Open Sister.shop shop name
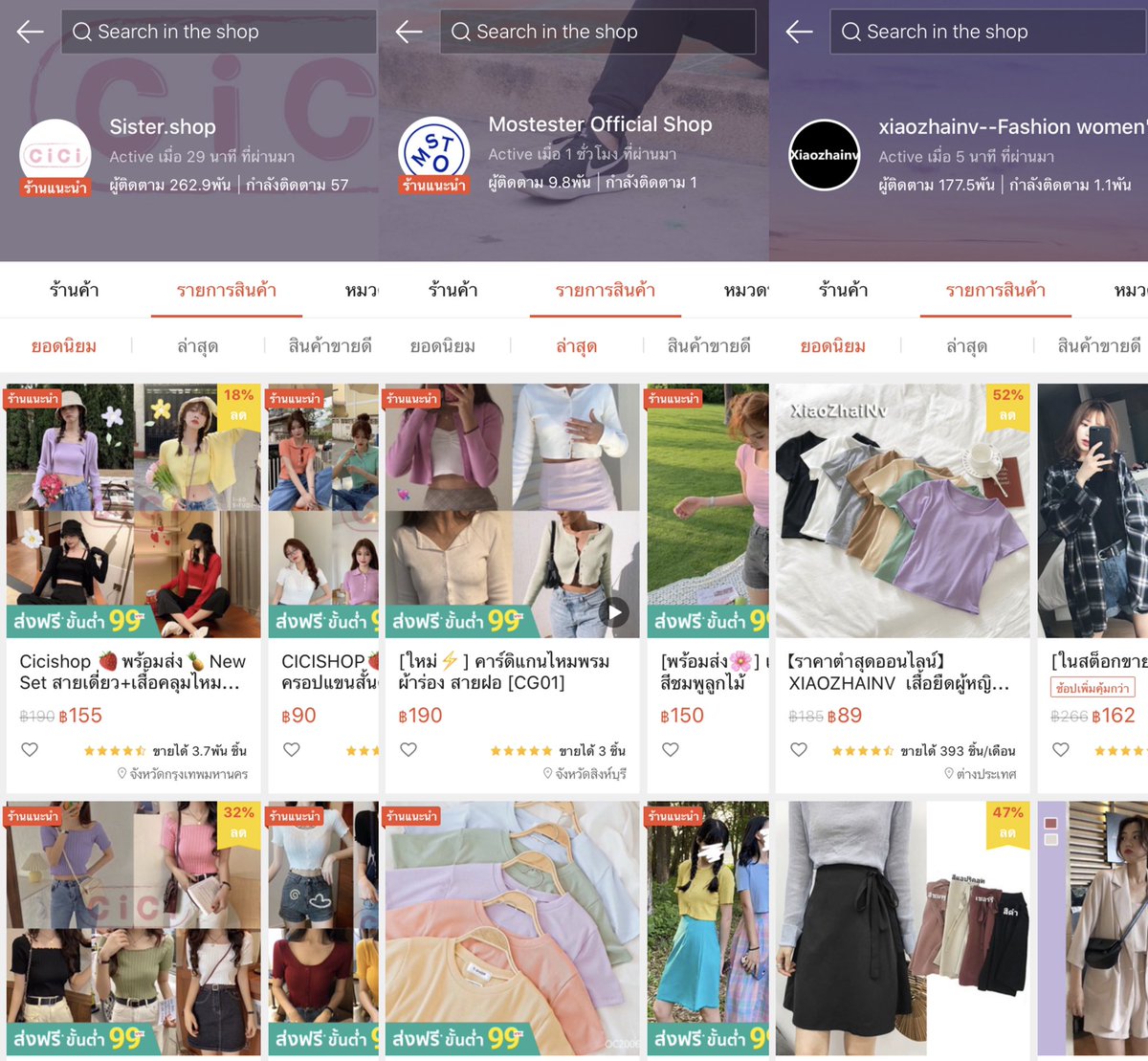 pyautogui.click(x=163, y=126)
